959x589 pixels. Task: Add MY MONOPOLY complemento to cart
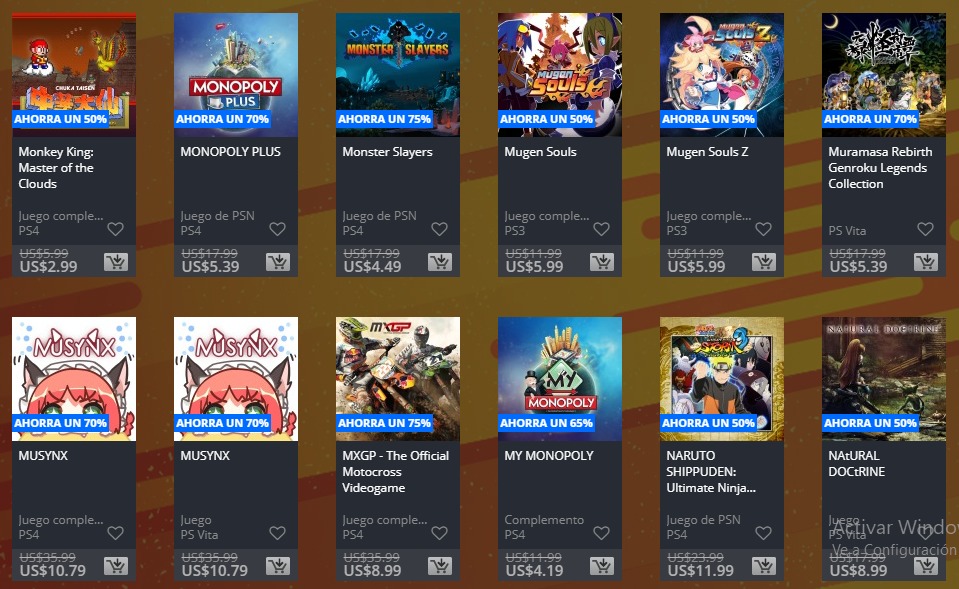[602, 566]
